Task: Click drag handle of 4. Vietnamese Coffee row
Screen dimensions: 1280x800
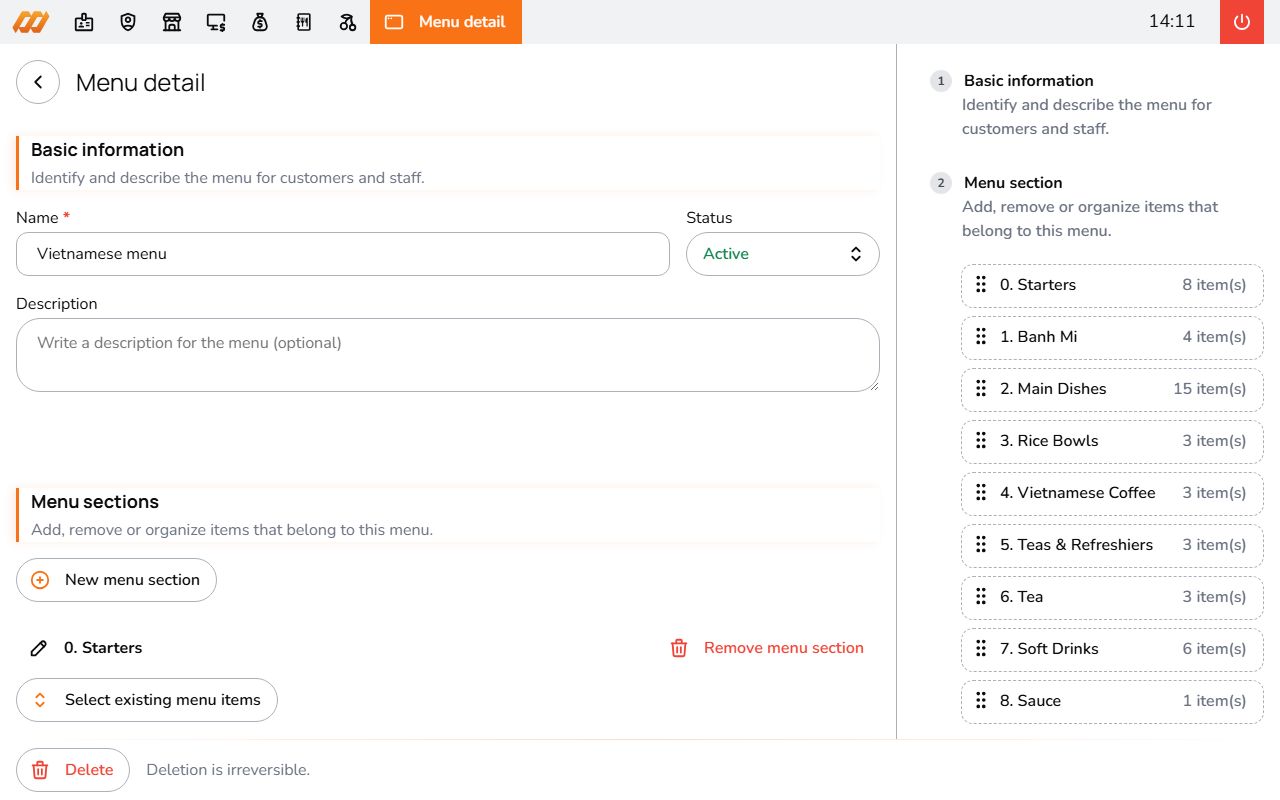Action: coord(981,493)
